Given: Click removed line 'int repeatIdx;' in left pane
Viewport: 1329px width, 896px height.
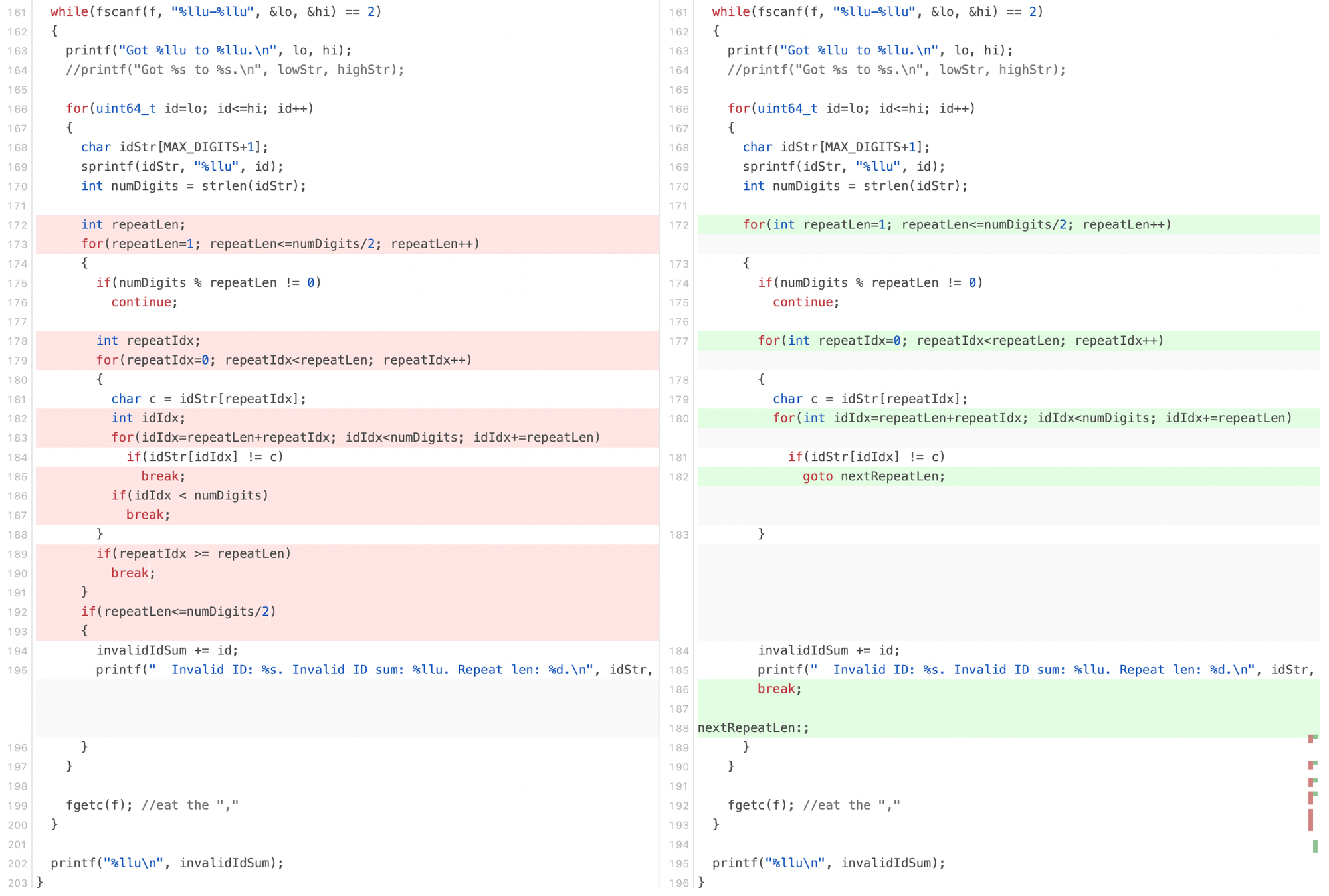Looking at the screenshot, I should coord(148,341).
